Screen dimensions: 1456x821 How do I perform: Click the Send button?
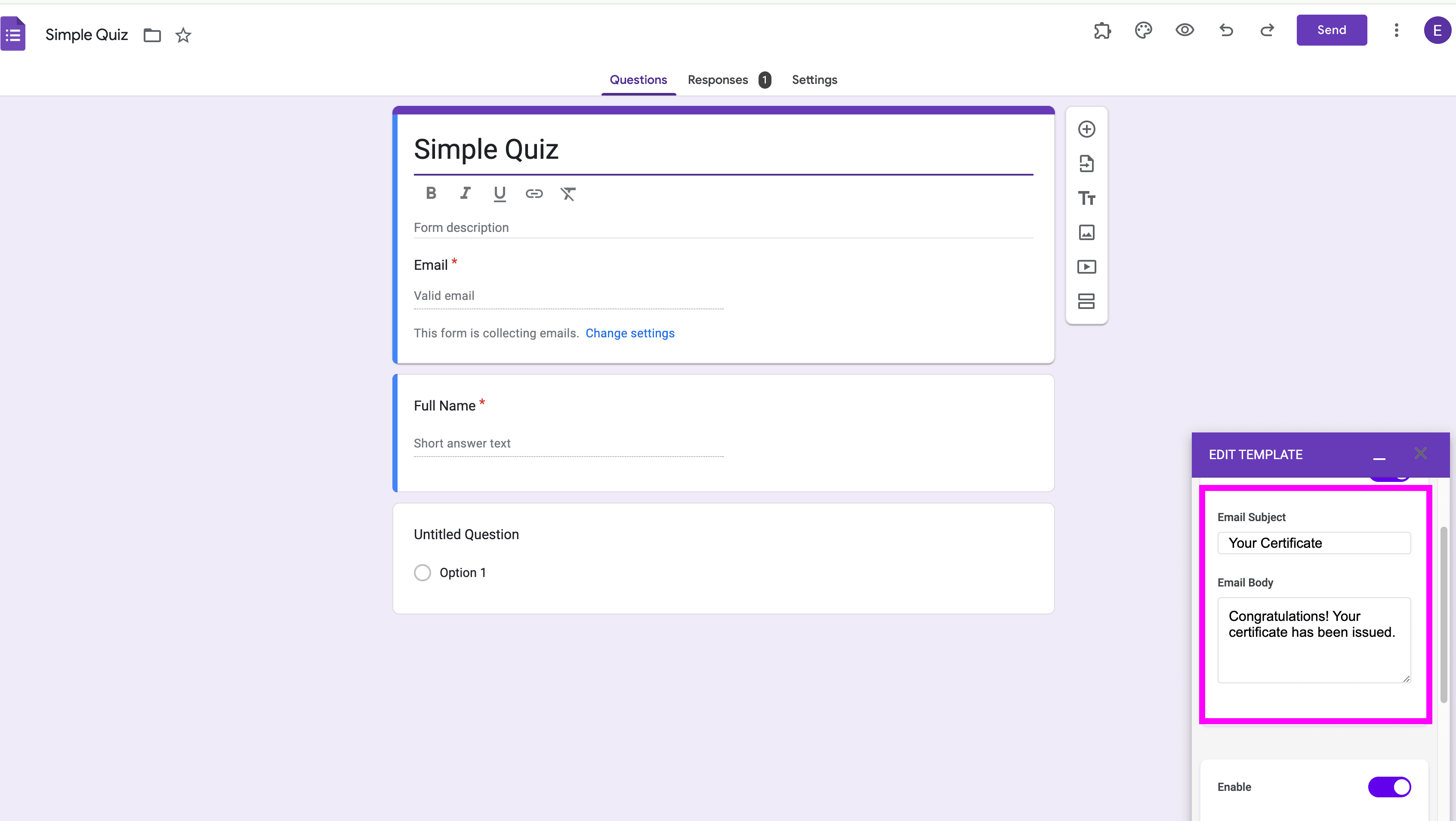click(1331, 31)
